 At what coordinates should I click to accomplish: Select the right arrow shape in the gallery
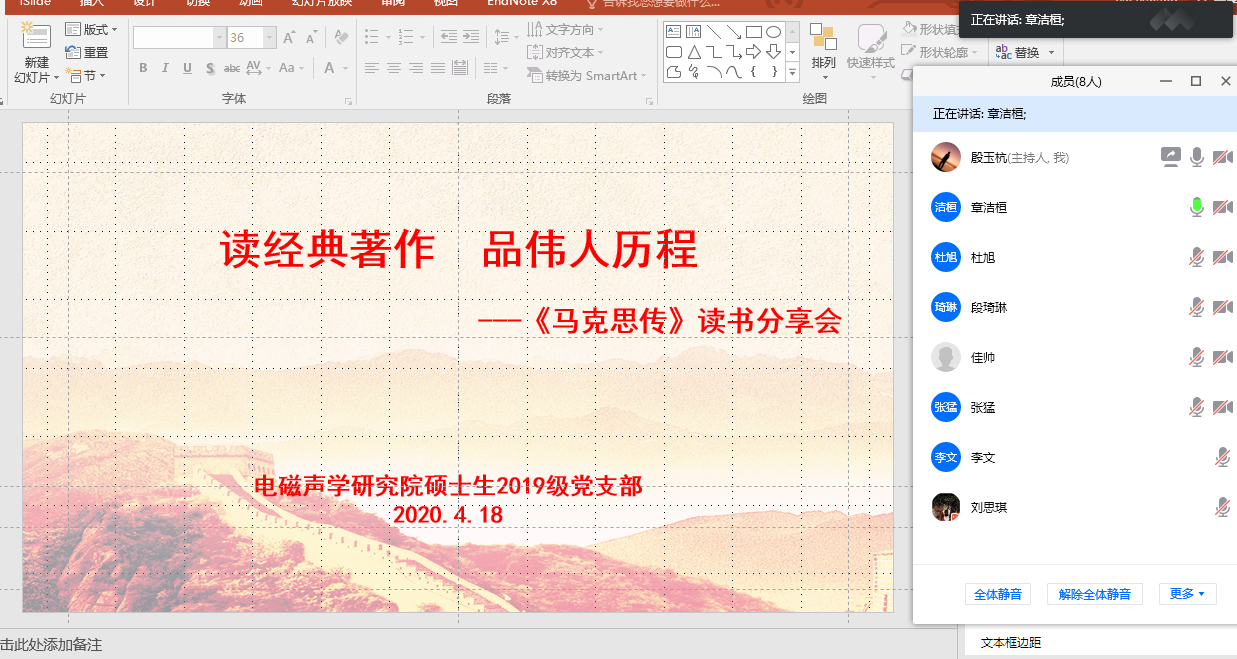coord(753,52)
